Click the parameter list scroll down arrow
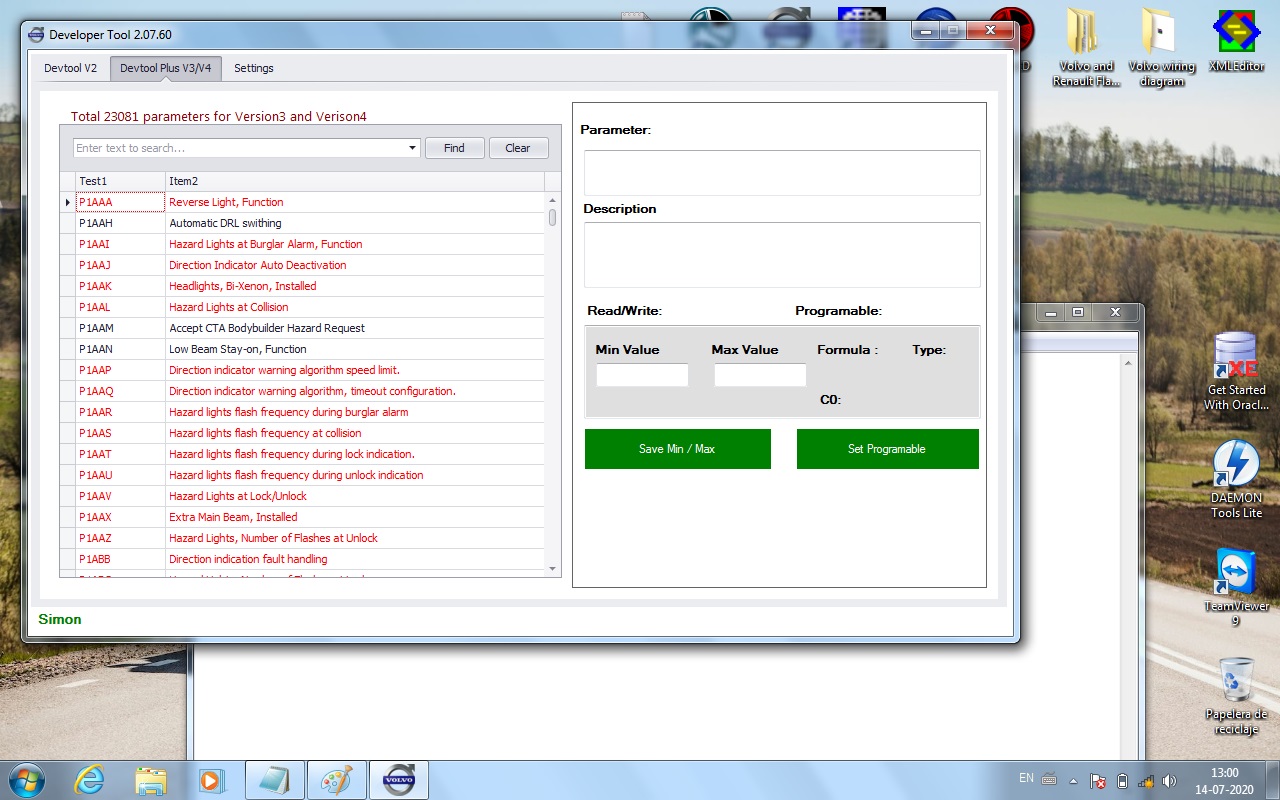Screen dimensions: 1280x800 553,569
